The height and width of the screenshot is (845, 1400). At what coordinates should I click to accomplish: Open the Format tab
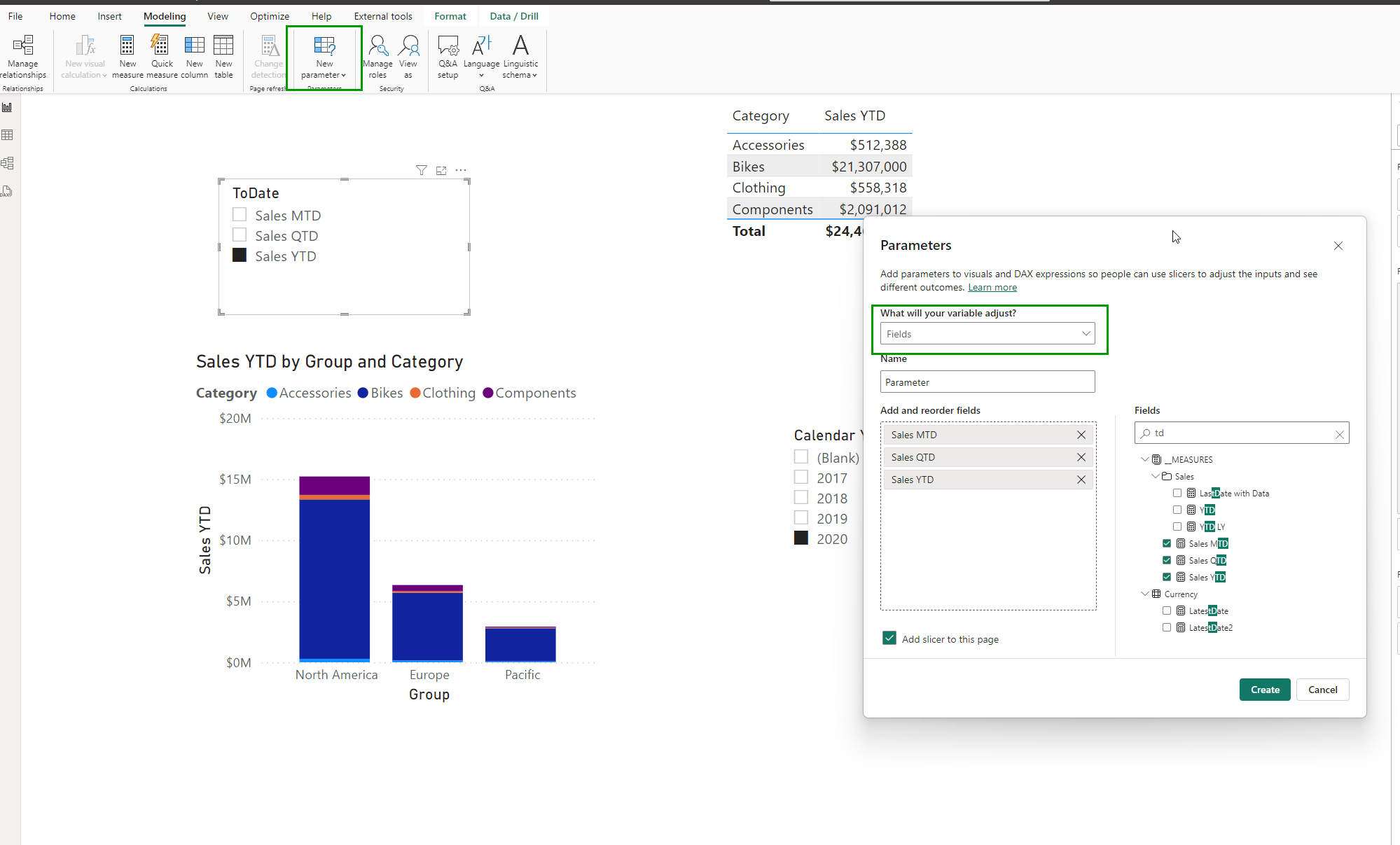point(450,16)
